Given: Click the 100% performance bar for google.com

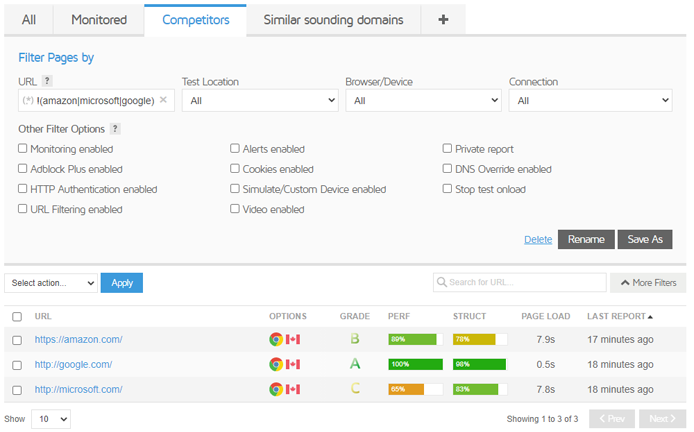Looking at the screenshot, I should click(416, 364).
